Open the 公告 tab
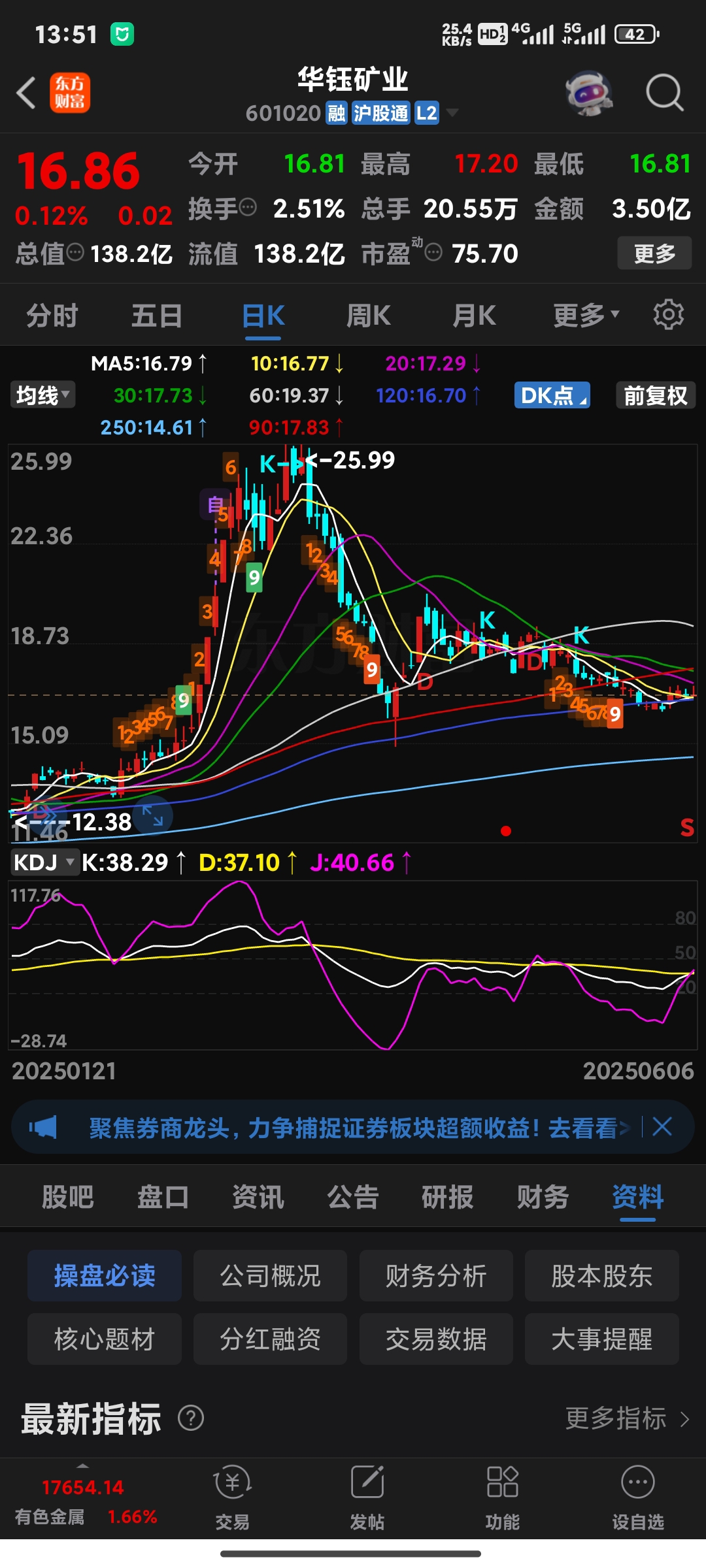Image resolution: width=706 pixels, height=1568 pixels. pos(353,1197)
